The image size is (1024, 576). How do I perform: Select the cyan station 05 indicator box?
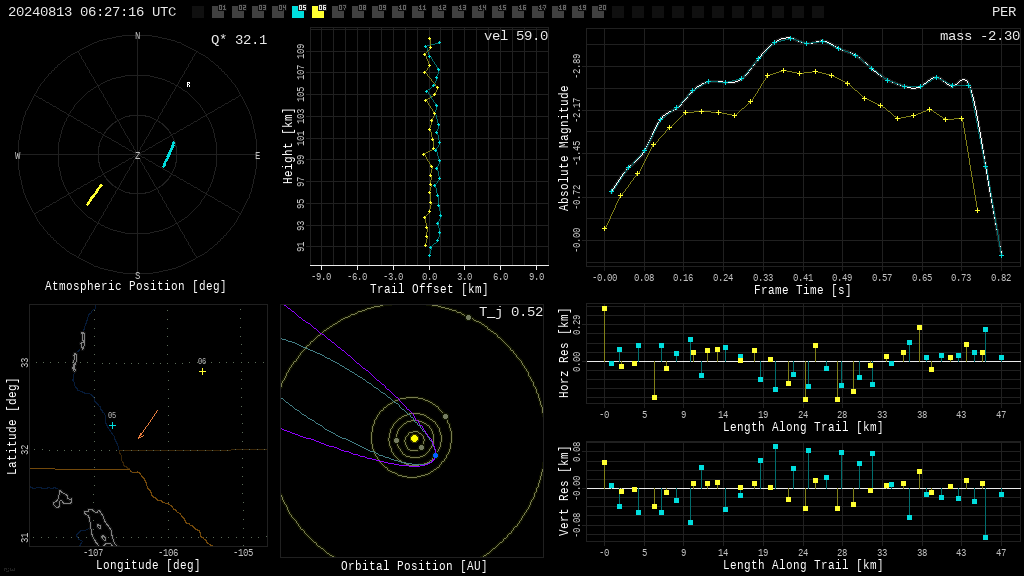(x=298, y=12)
